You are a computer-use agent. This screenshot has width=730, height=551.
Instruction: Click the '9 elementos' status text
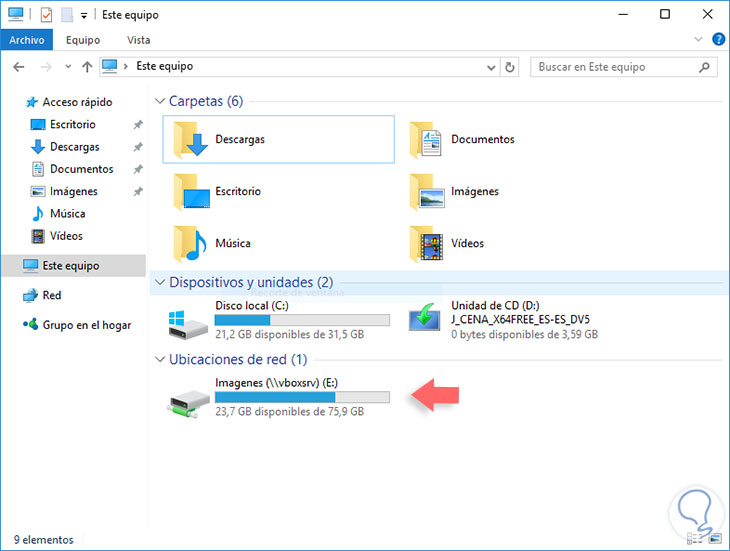click(x=43, y=540)
